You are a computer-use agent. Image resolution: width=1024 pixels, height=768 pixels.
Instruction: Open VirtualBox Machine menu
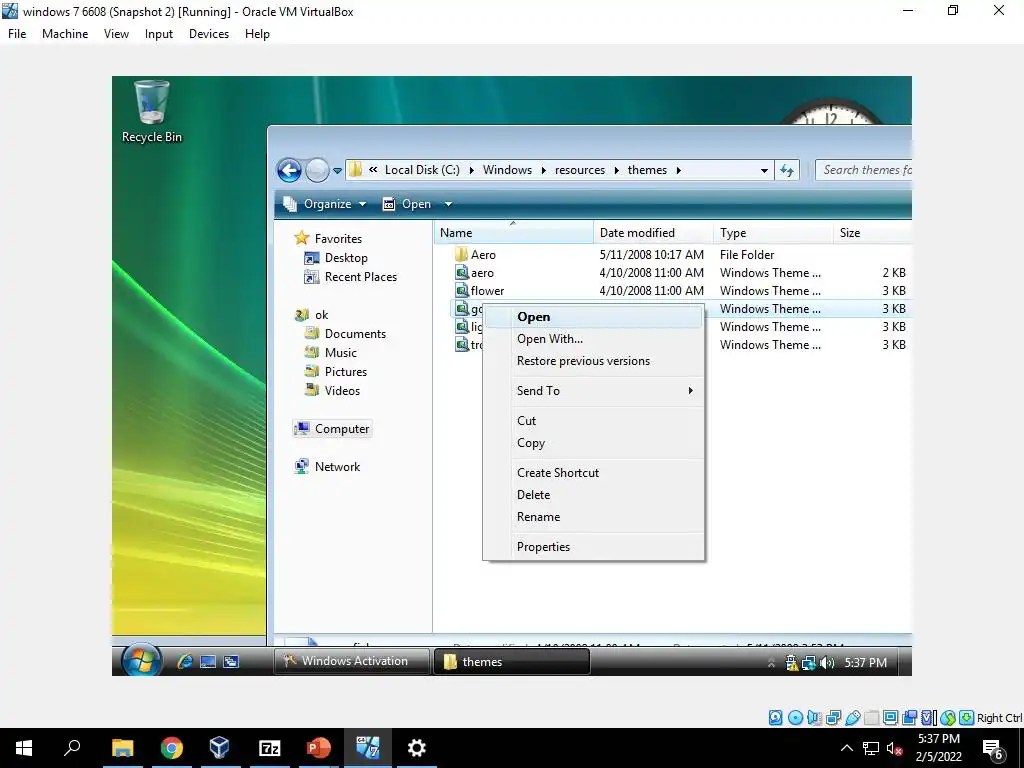click(65, 34)
